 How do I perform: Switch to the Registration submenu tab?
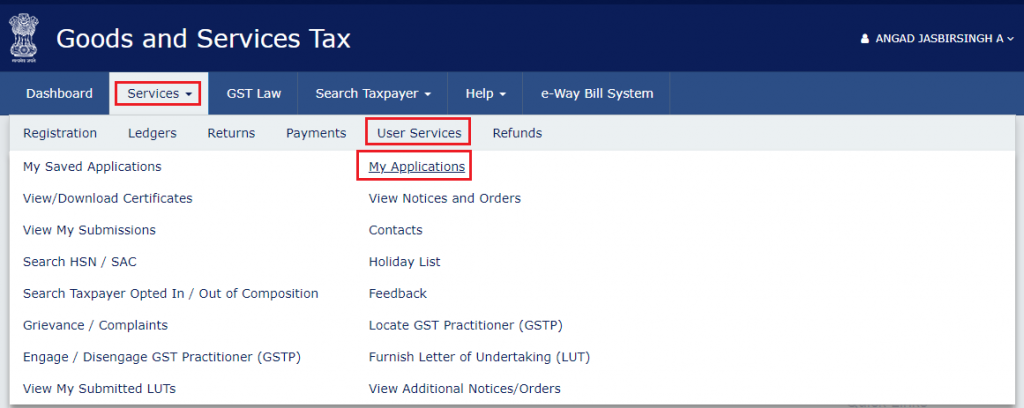[x=60, y=133]
